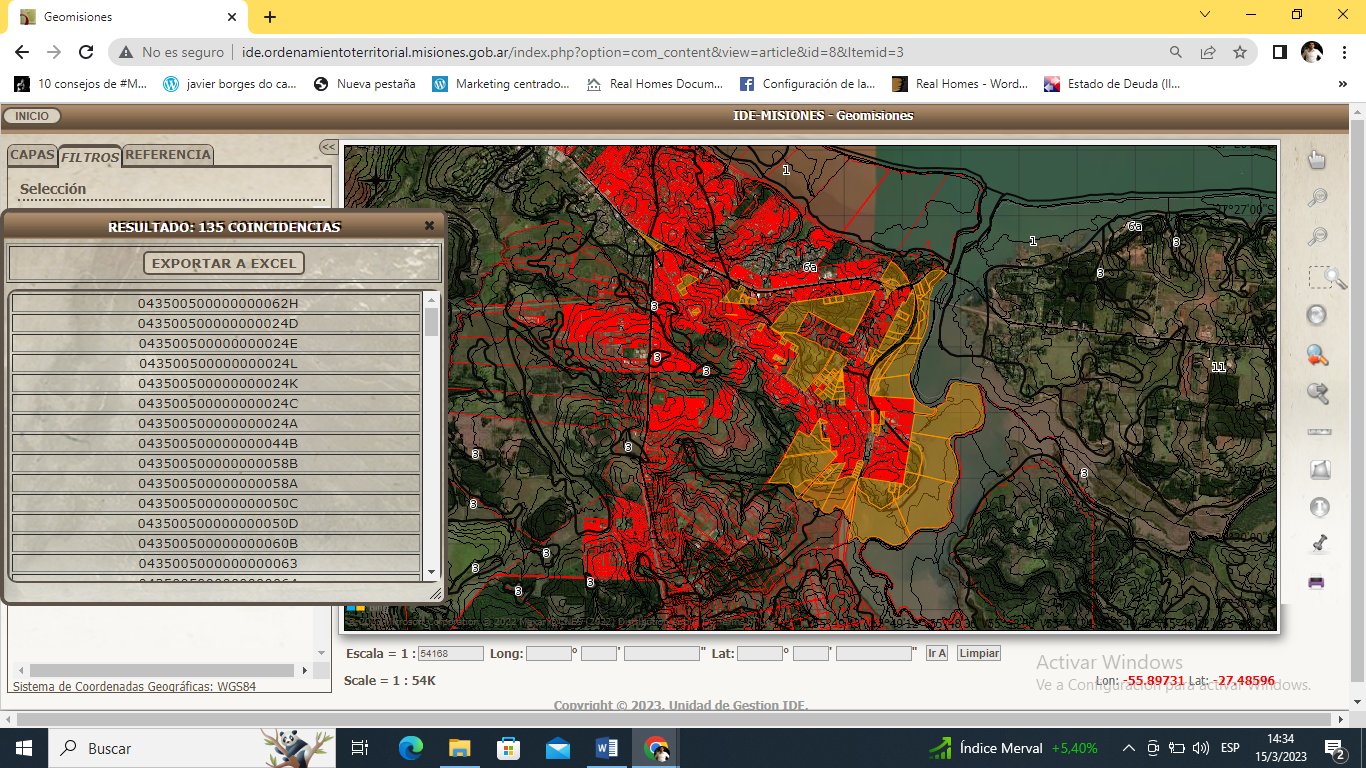This screenshot has width=1366, height=768.
Task: Click results list scroll-down arrow
Action: pyautogui.click(x=431, y=572)
